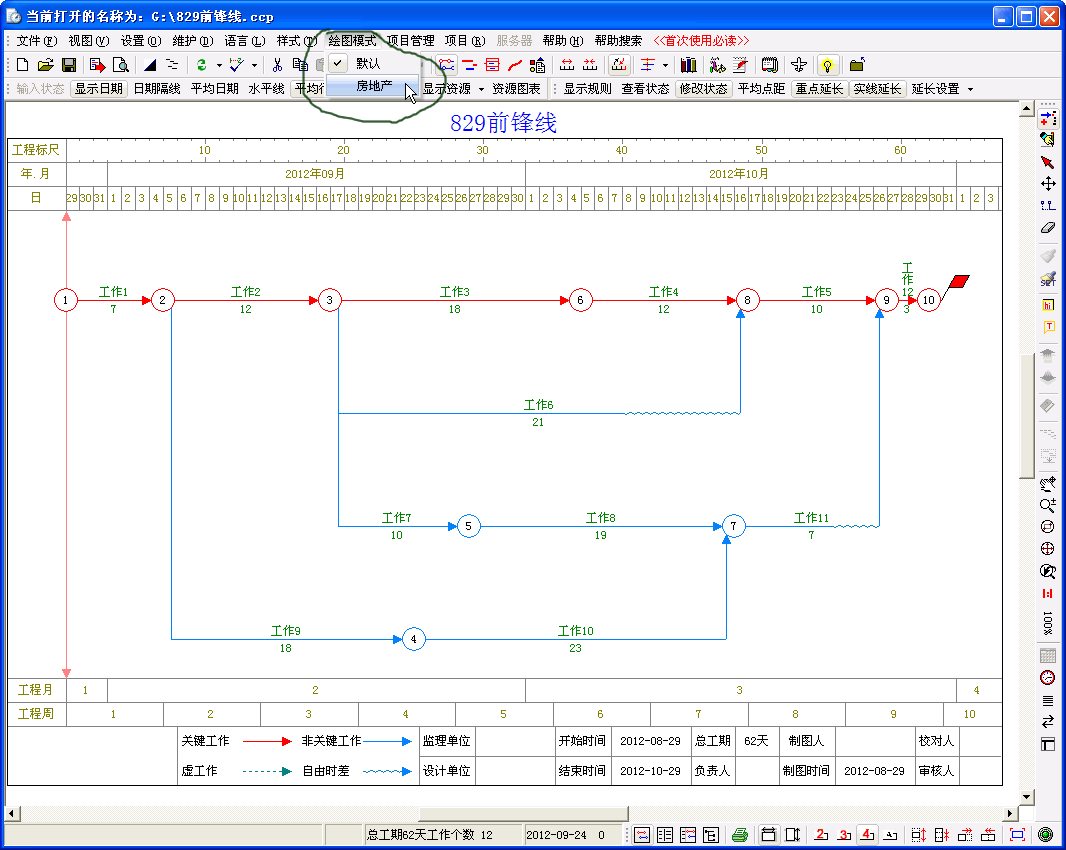Image resolution: width=1066 pixels, height=850 pixels.
Task: Click the yellow light bulb icon
Action: 827,65
